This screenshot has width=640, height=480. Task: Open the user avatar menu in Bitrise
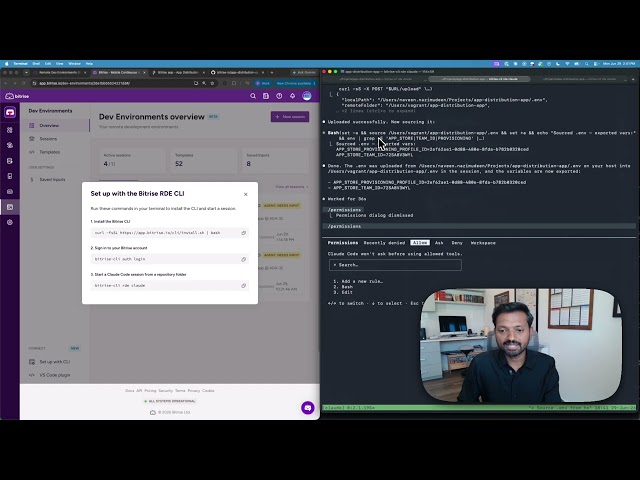pyautogui.click(x=307, y=96)
